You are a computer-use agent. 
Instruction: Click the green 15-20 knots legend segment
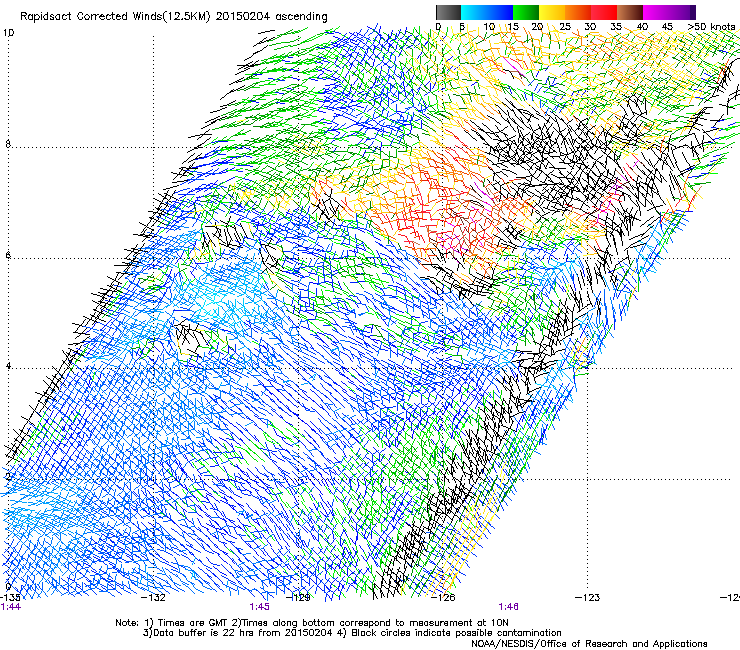[526, 12]
